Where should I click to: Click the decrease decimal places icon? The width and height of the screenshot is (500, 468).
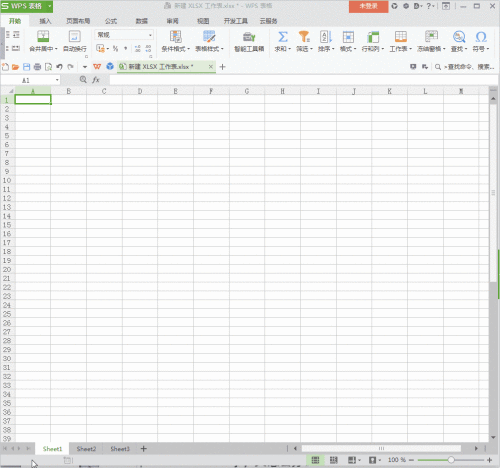pyautogui.click(x=148, y=49)
